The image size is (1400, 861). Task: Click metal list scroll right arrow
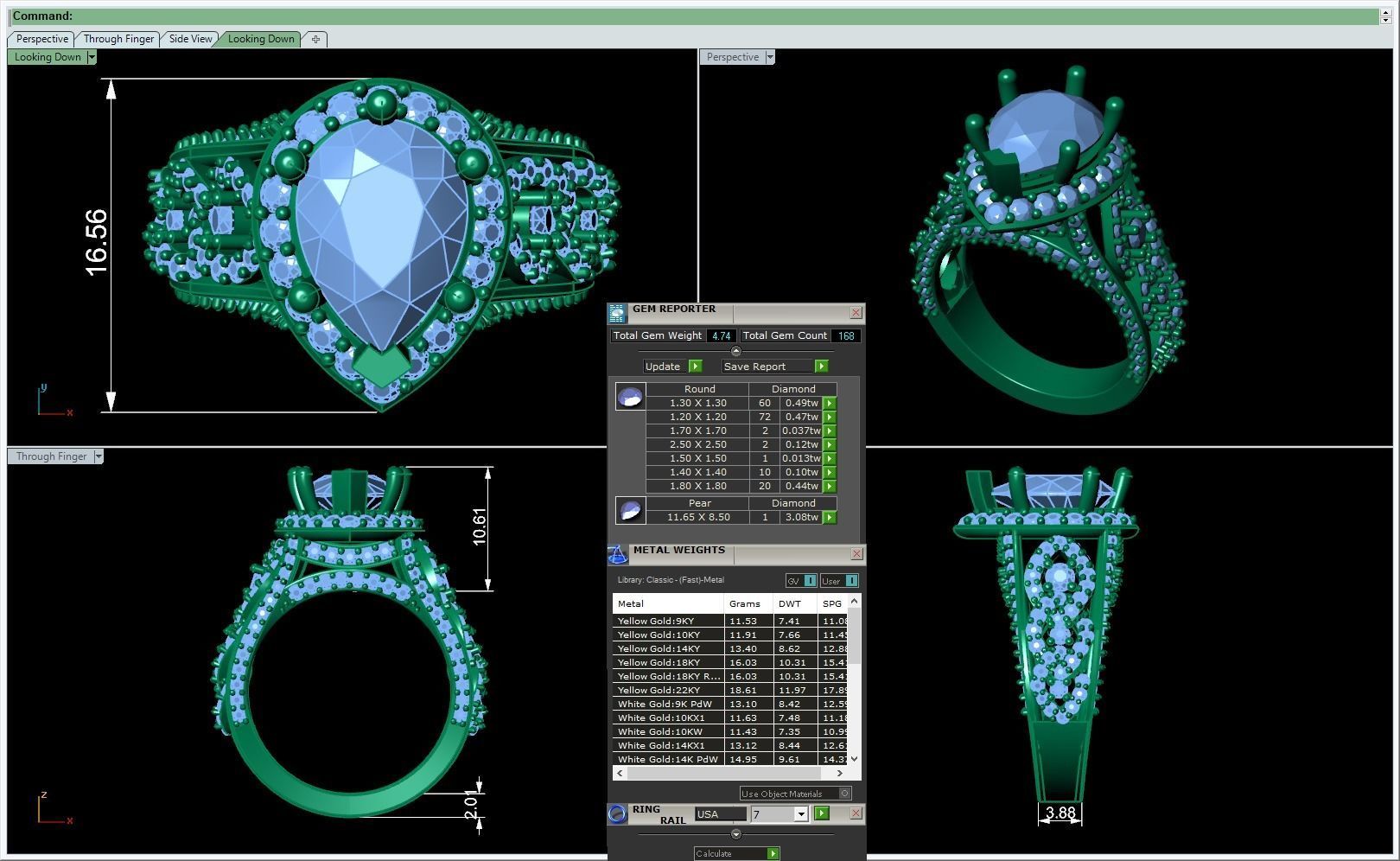(842, 773)
